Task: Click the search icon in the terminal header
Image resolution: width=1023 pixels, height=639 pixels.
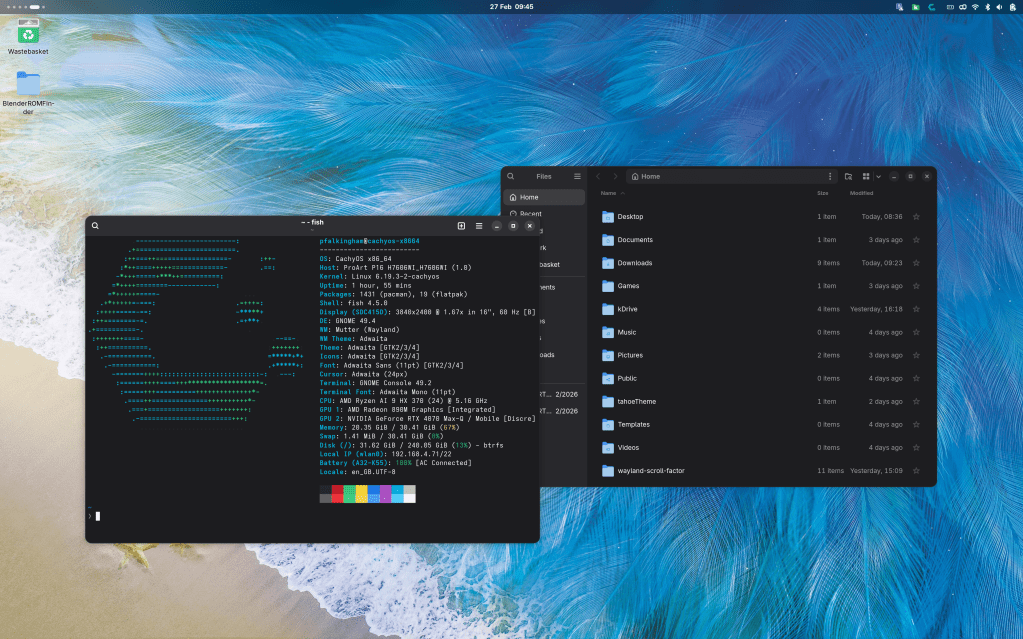Action: pos(95,226)
